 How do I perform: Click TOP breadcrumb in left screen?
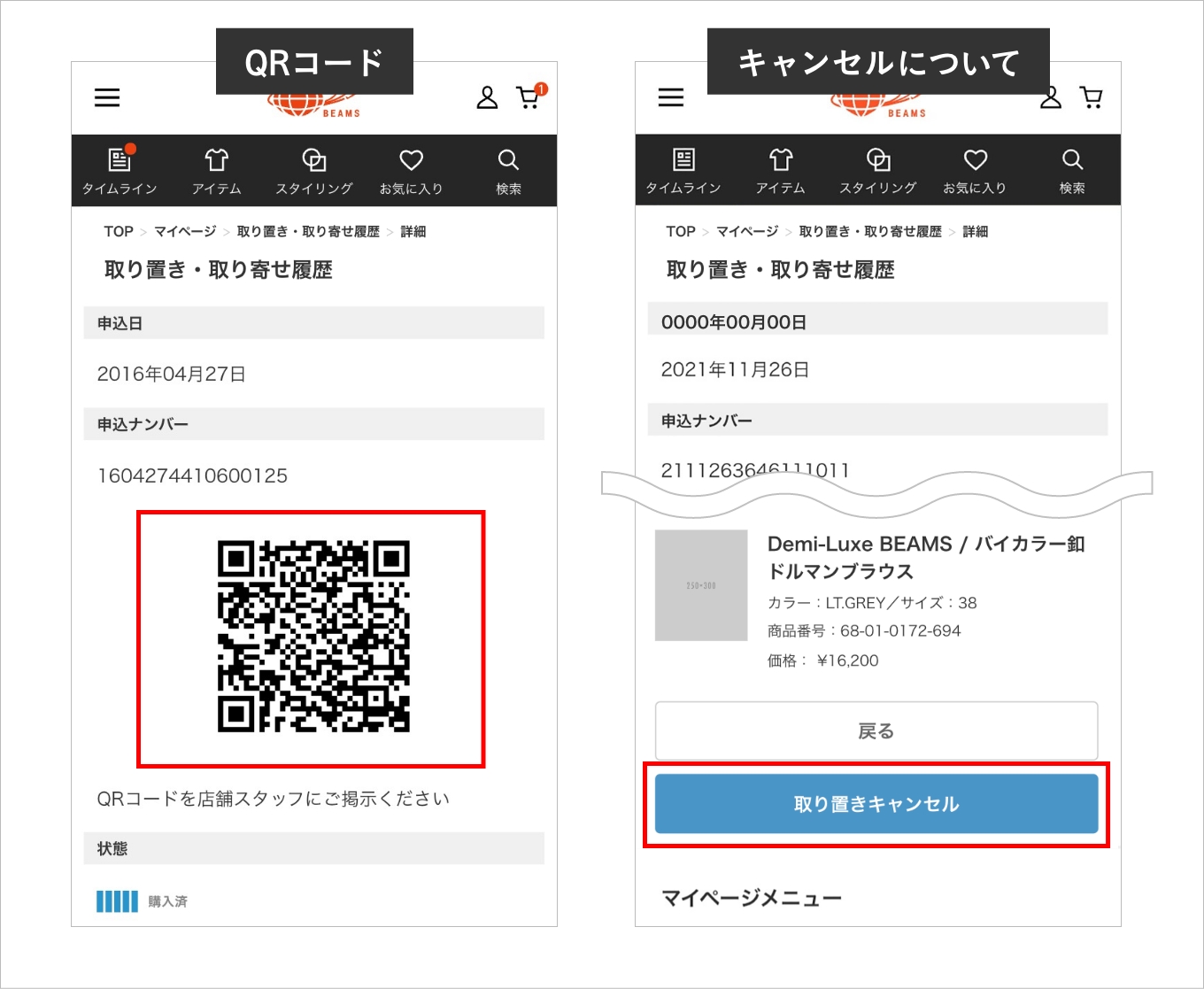[x=119, y=231]
